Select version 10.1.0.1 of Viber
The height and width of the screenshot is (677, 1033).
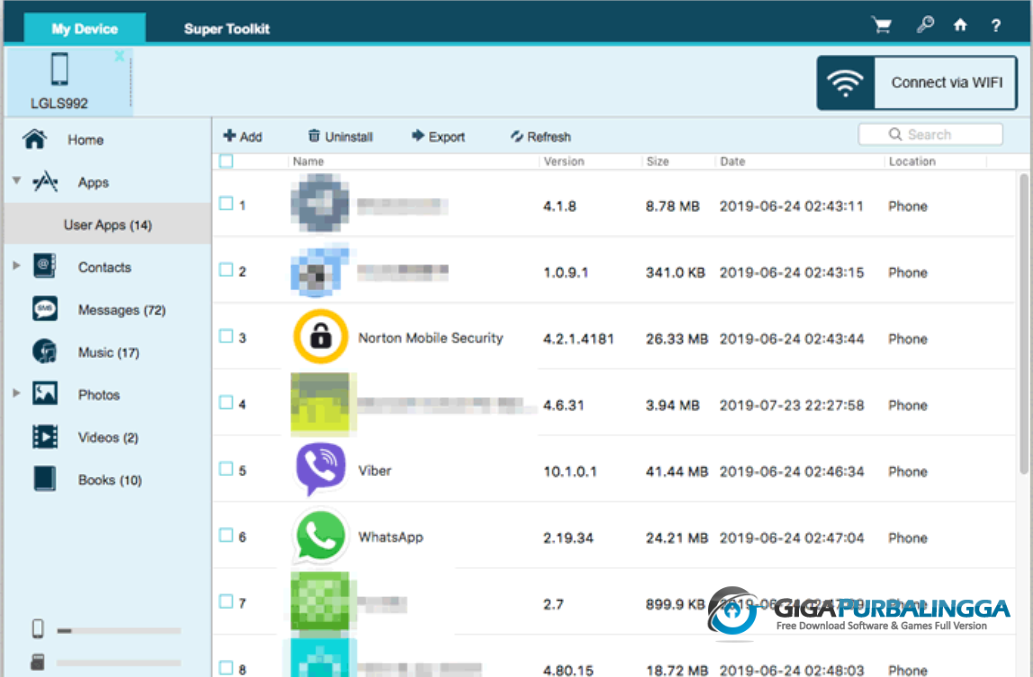coord(570,472)
